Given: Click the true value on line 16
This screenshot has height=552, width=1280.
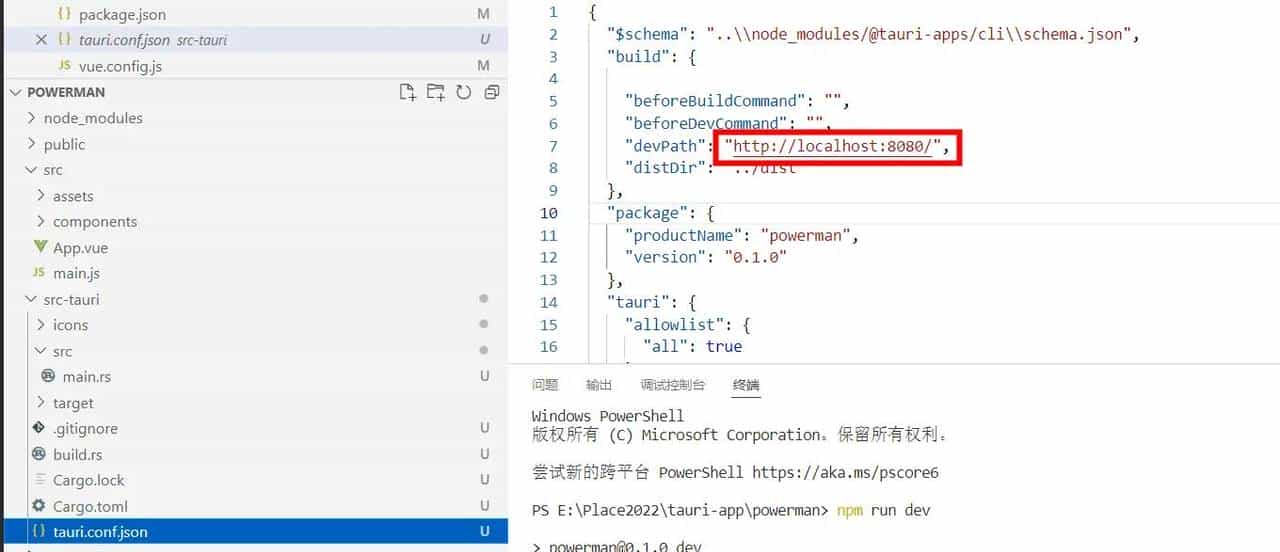Looking at the screenshot, I should click(724, 347).
